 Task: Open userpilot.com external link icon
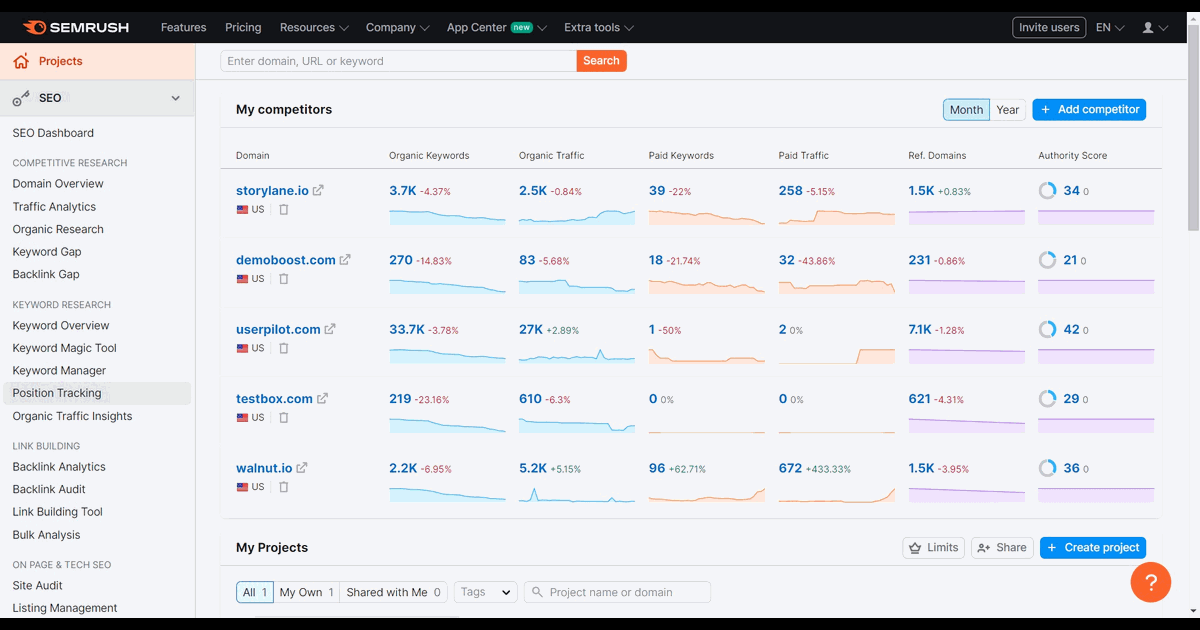(330, 329)
